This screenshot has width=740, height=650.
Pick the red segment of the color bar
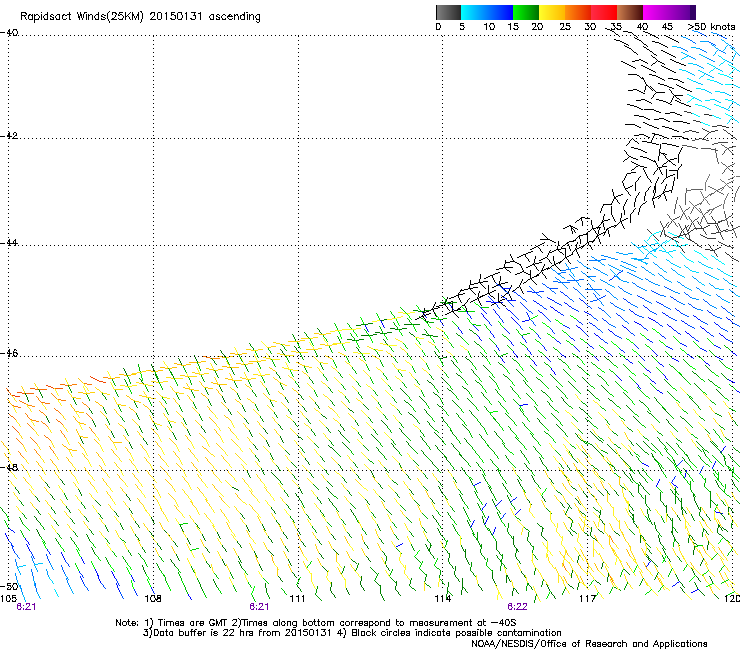[604, 12]
